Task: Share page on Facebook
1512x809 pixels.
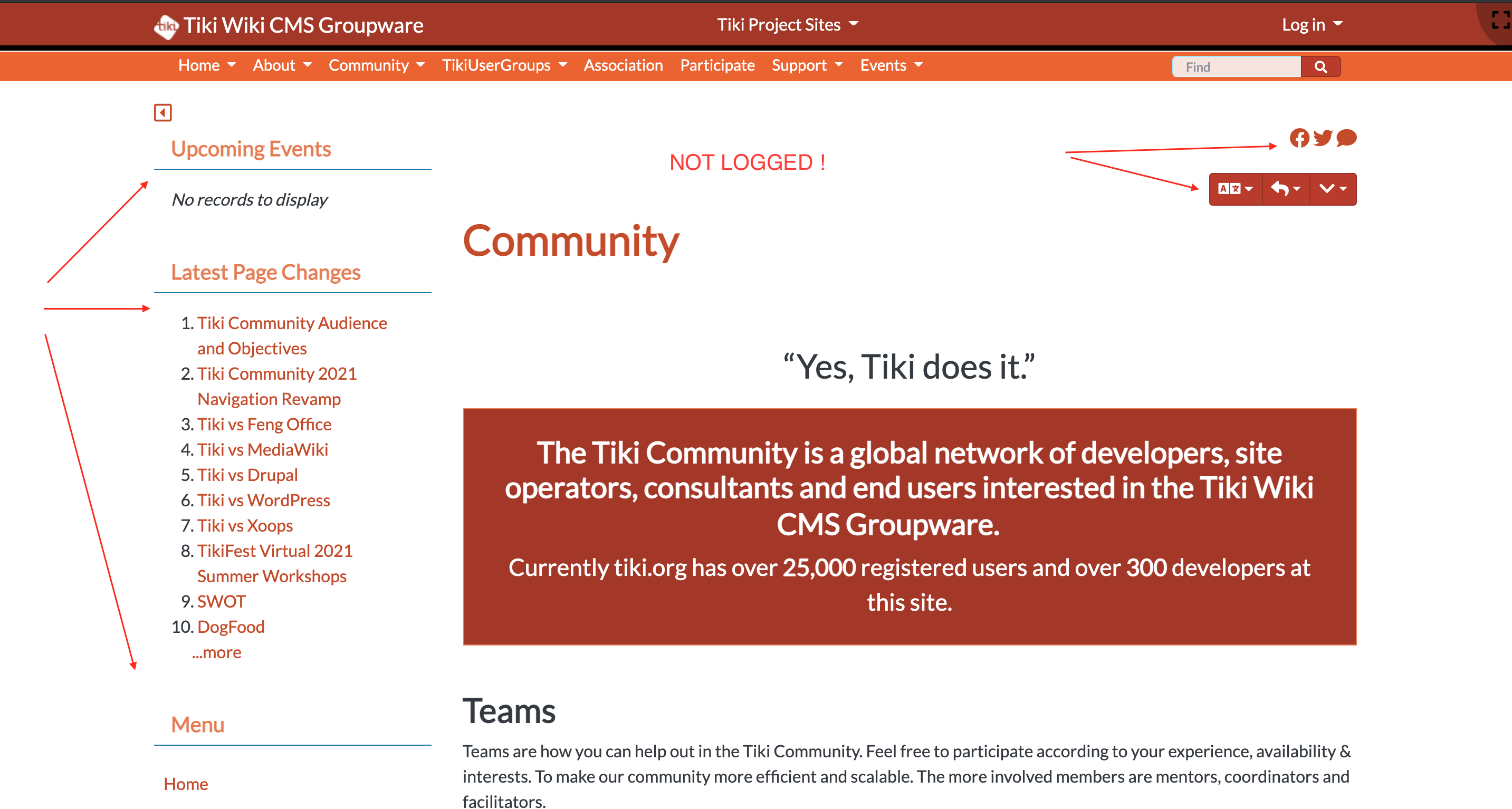Action: click(x=1299, y=138)
